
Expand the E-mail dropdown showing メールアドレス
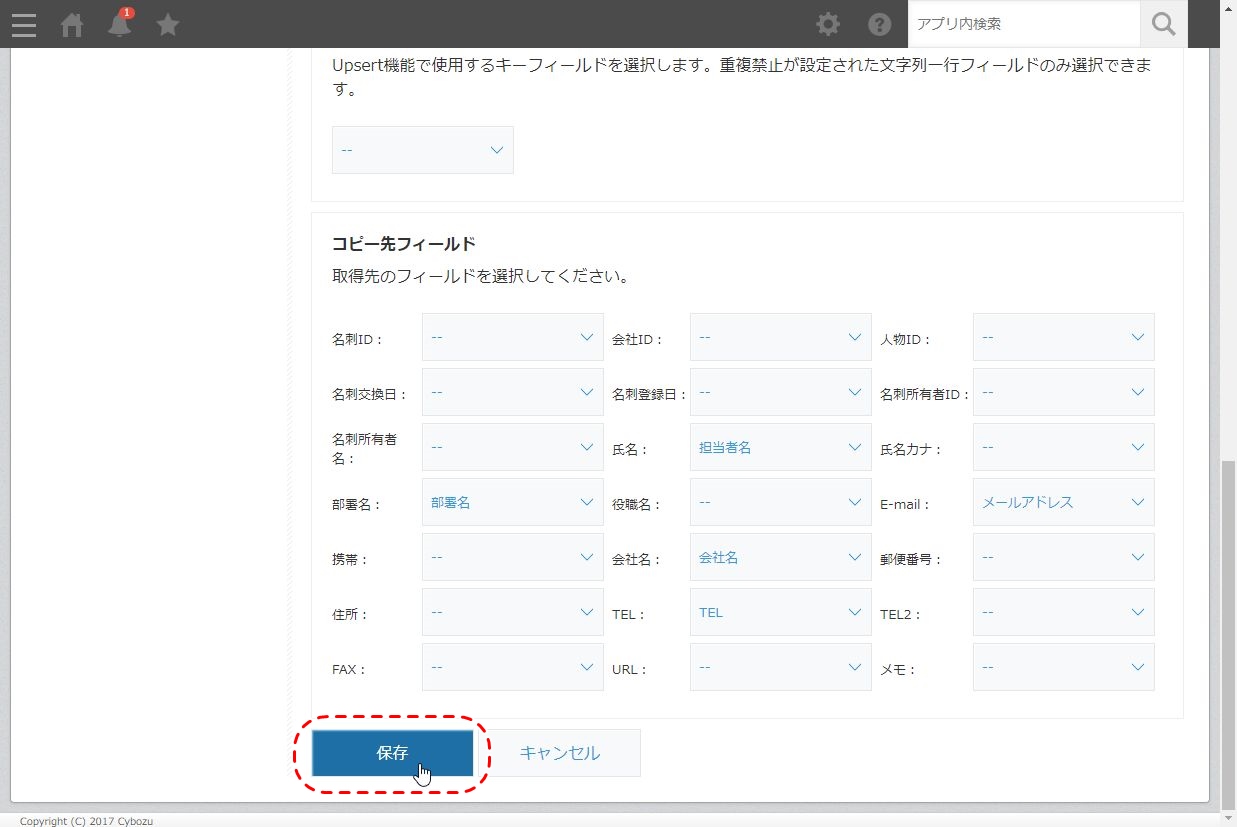click(1063, 503)
